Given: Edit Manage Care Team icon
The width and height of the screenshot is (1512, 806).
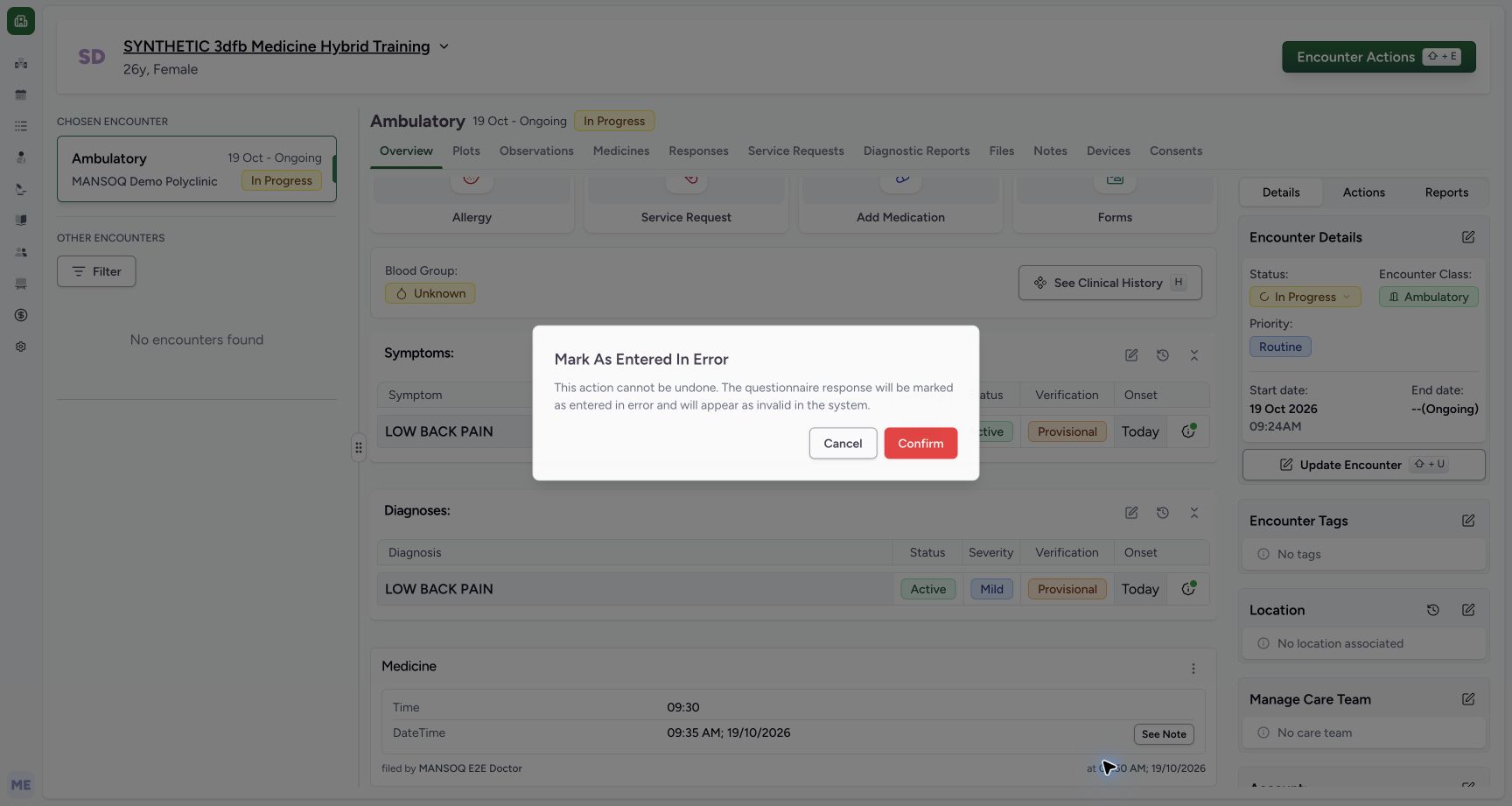Looking at the screenshot, I should tap(1468, 699).
